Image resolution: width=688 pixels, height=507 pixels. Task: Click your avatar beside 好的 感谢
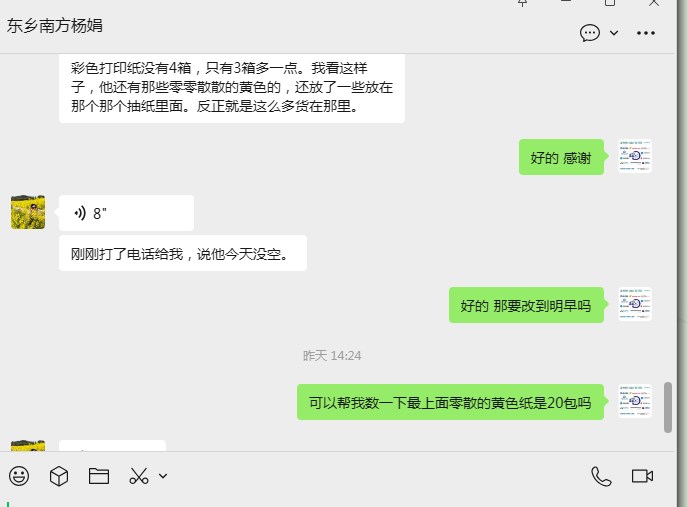[635, 156]
